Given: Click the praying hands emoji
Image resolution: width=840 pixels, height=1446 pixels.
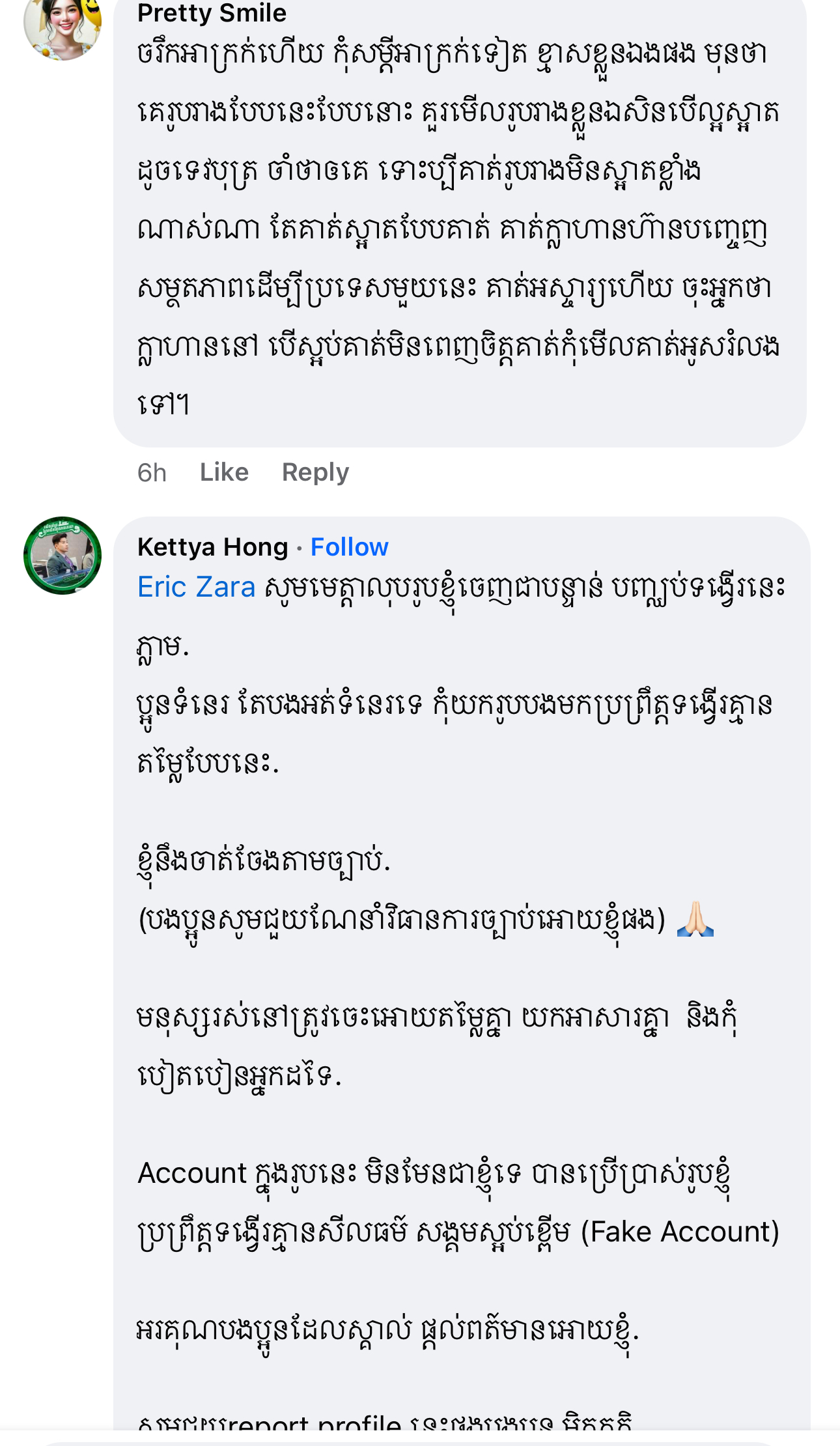Looking at the screenshot, I should pos(695,918).
